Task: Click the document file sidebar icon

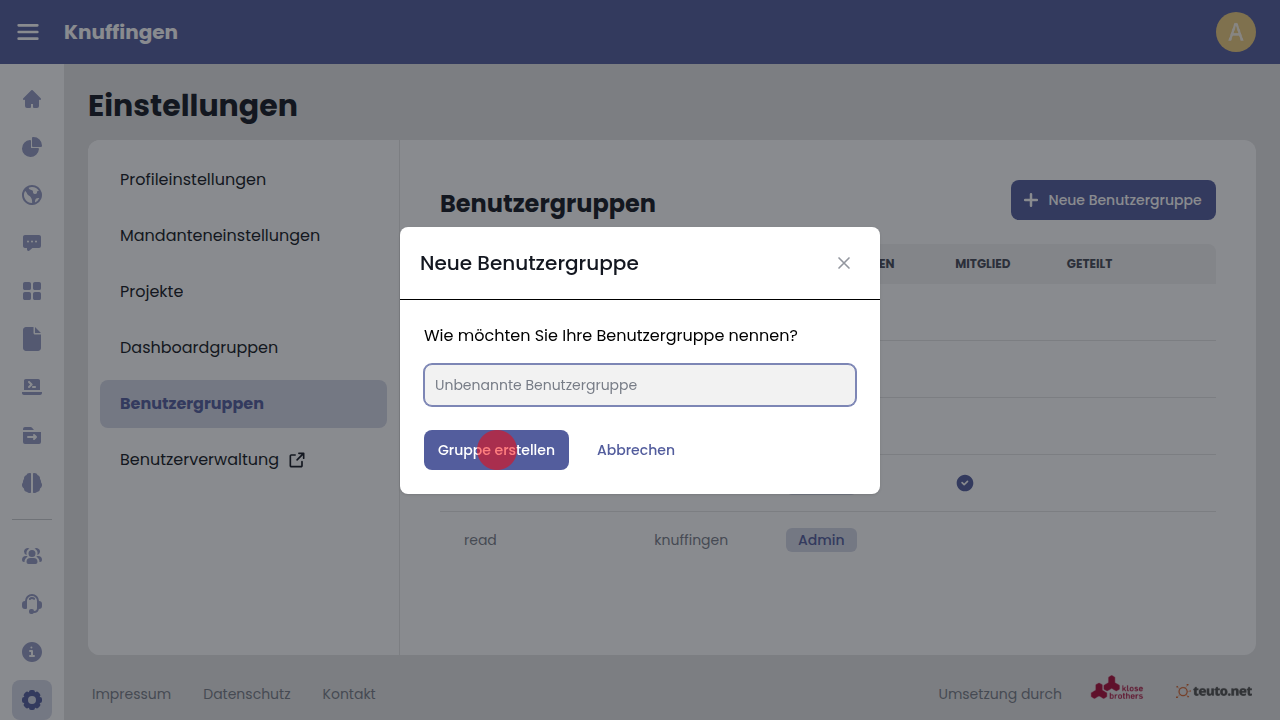Action: (x=32, y=339)
